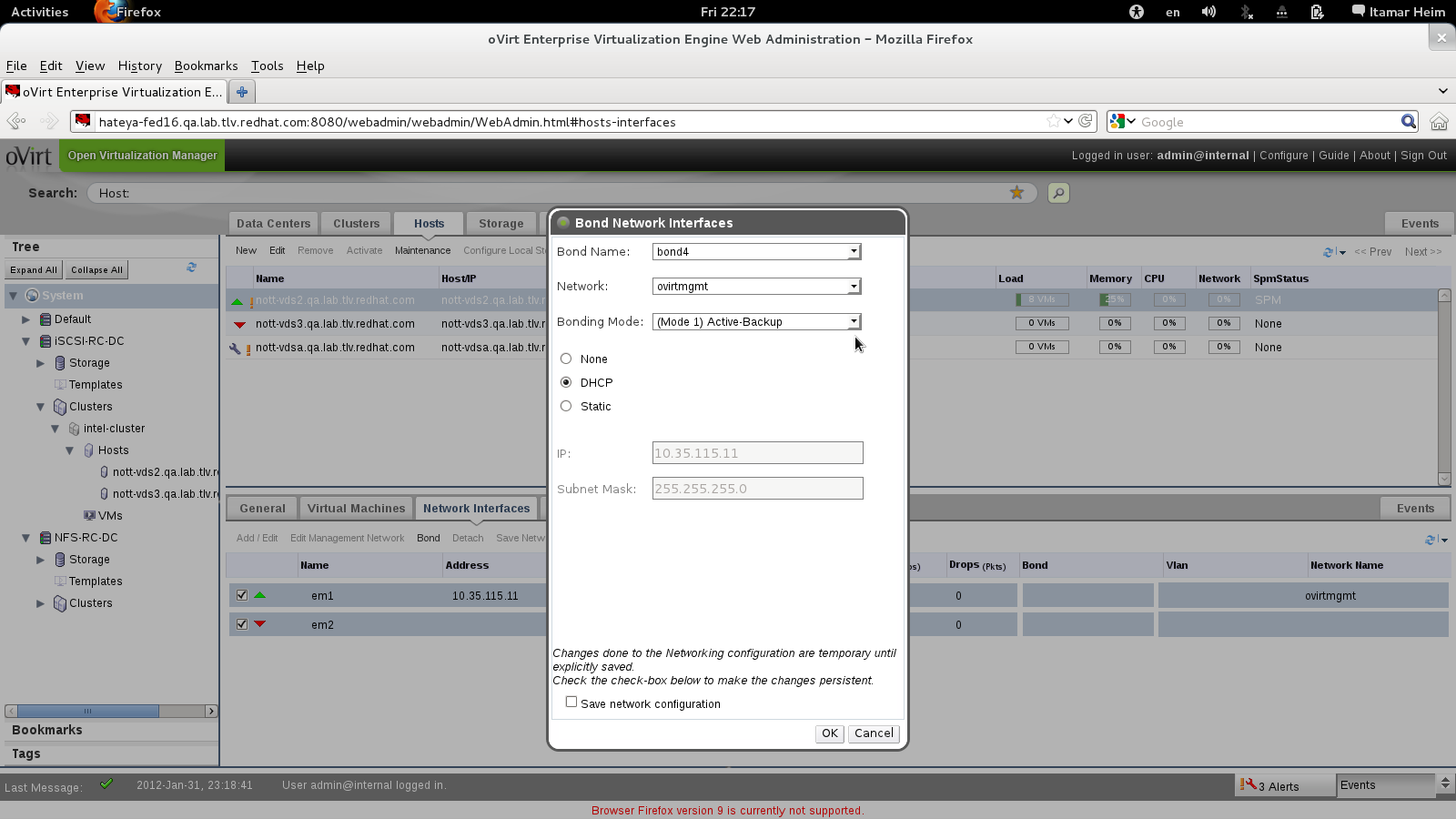Click the wrench maintenance icon of the nott-vdsa row
1456x819 pixels.
[235, 349]
